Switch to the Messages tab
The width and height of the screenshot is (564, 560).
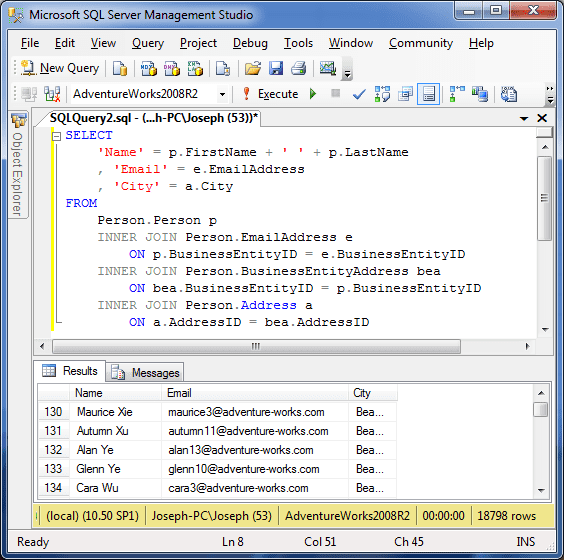click(x=145, y=372)
